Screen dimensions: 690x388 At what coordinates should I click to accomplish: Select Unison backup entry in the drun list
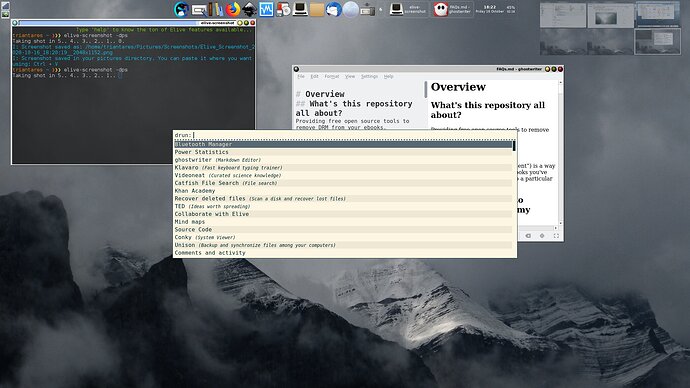(343, 245)
